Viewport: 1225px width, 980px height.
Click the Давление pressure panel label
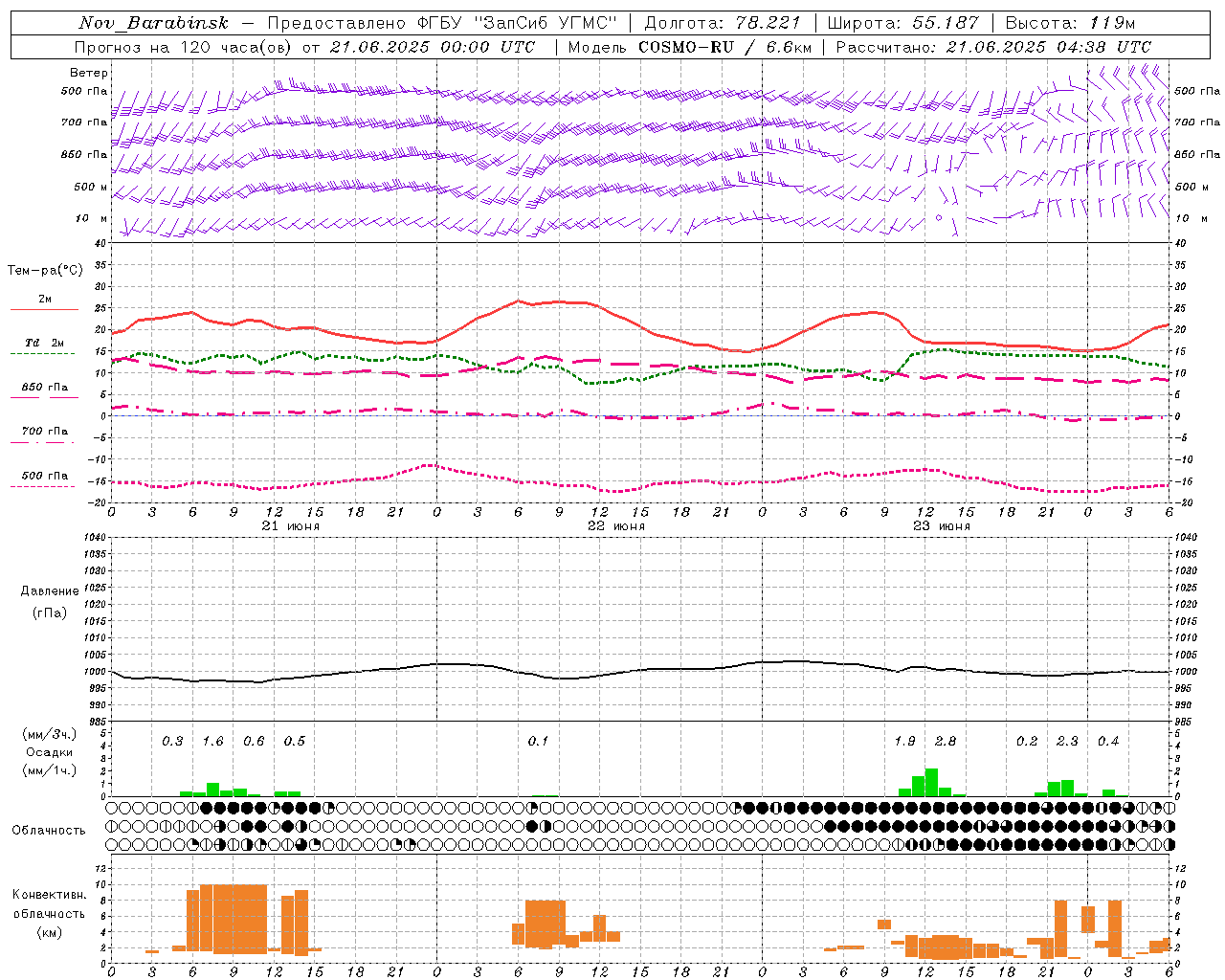pyautogui.click(x=50, y=591)
